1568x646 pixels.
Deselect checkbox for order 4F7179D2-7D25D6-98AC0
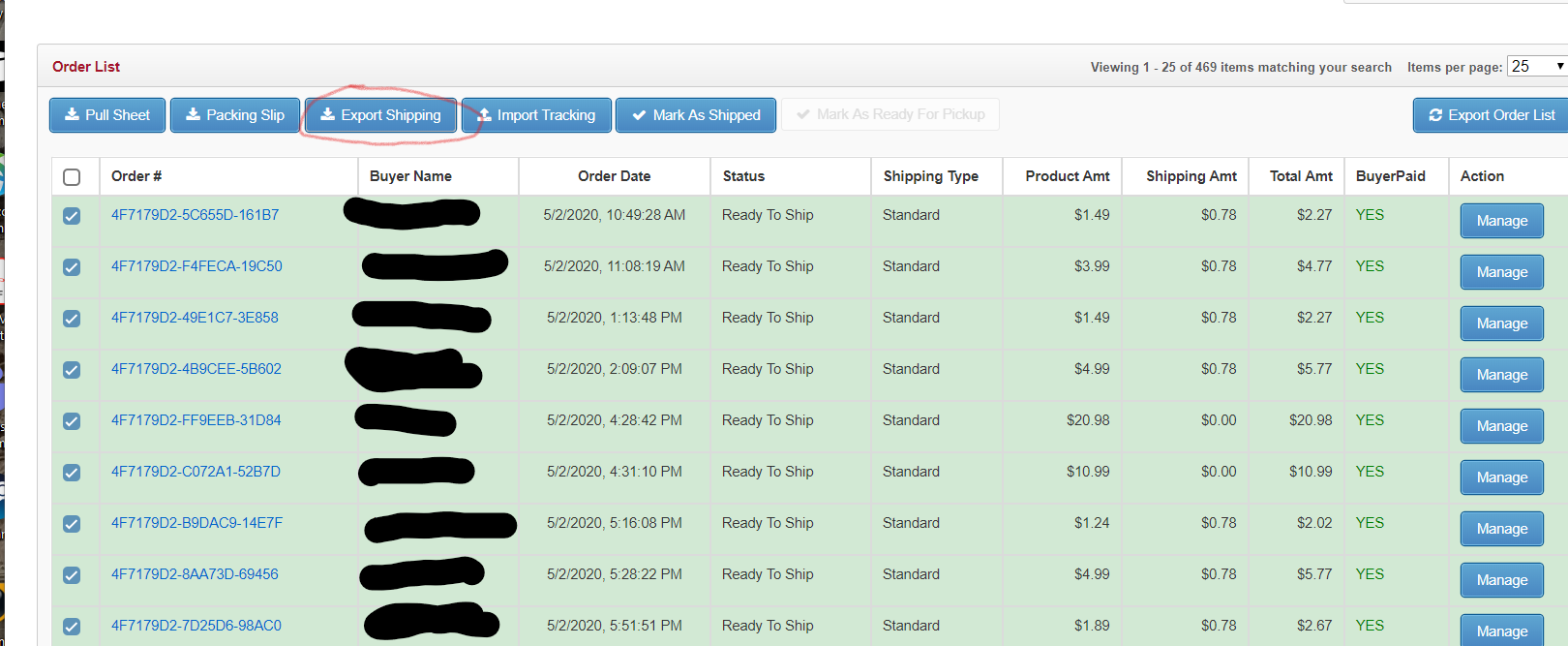coord(72,627)
